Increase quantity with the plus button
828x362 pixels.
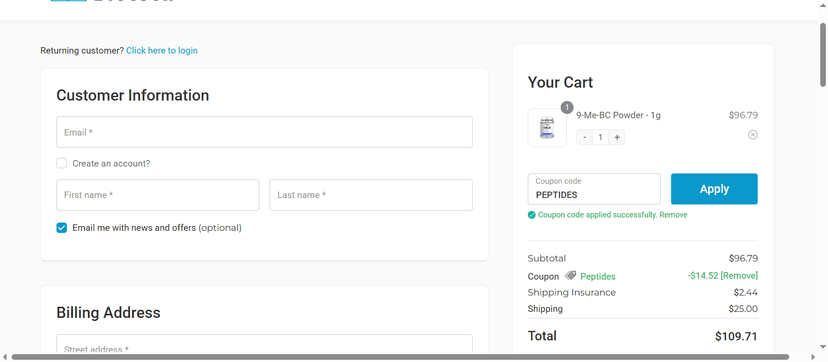616,138
